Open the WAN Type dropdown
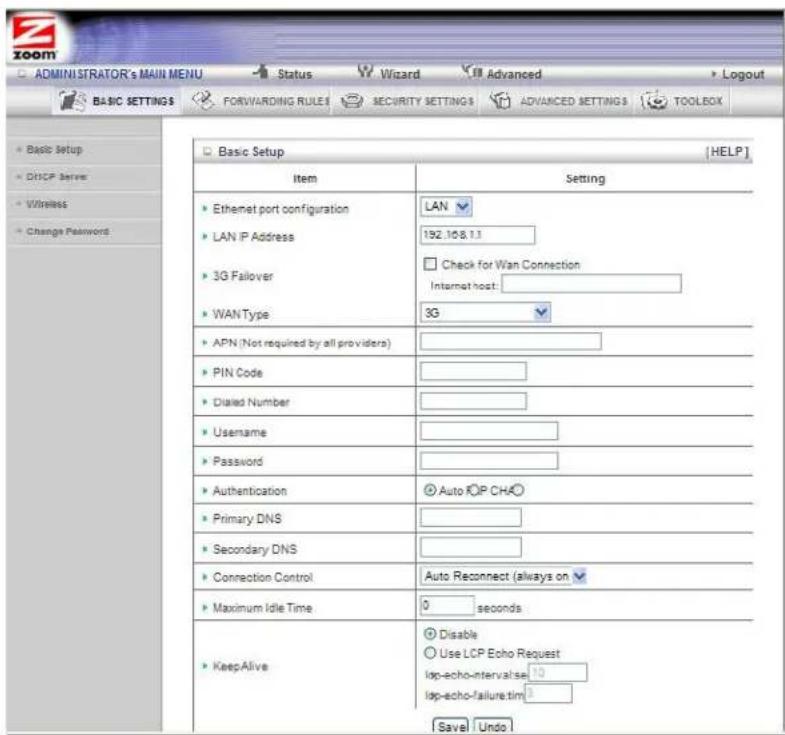785x735 pixels. pyautogui.click(x=485, y=313)
